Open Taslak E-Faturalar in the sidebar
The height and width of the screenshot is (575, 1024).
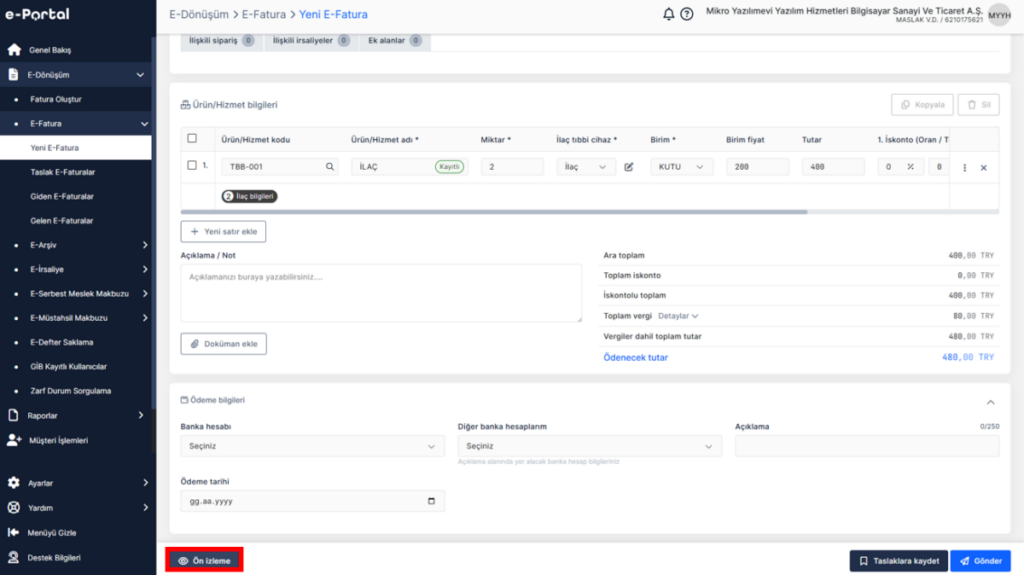[x=63, y=172]
